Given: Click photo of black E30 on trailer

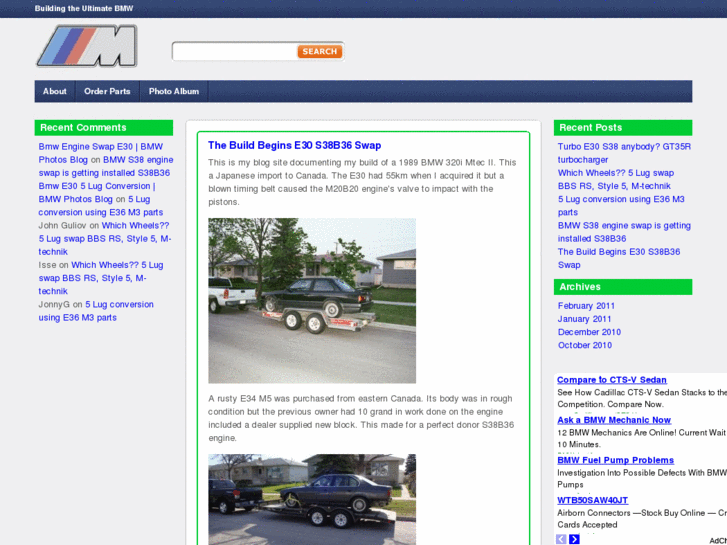Looking at the screenshot, I should tap(312, 301).
